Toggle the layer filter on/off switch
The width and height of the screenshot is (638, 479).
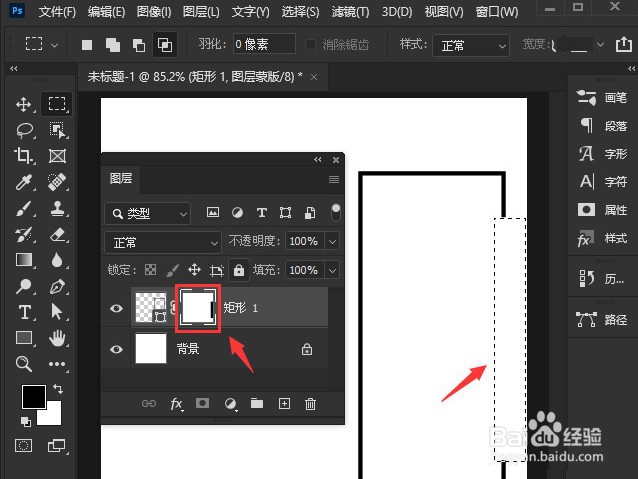[x=336, y=213]
